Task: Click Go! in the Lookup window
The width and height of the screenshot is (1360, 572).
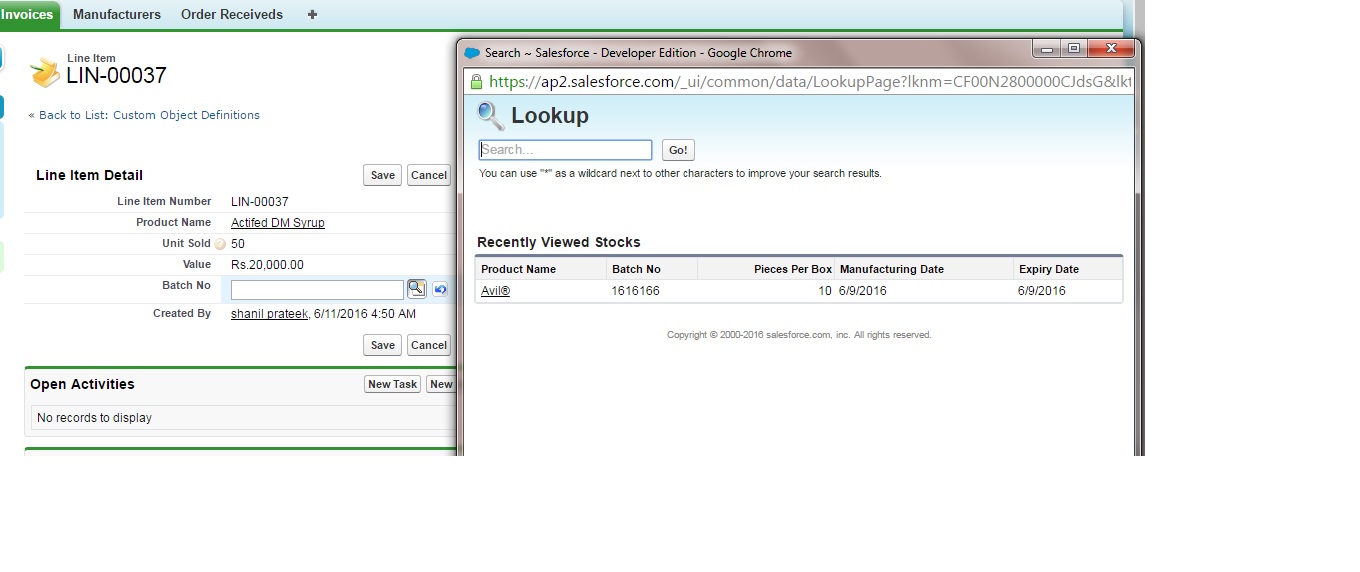Action: tap(678, 150)
